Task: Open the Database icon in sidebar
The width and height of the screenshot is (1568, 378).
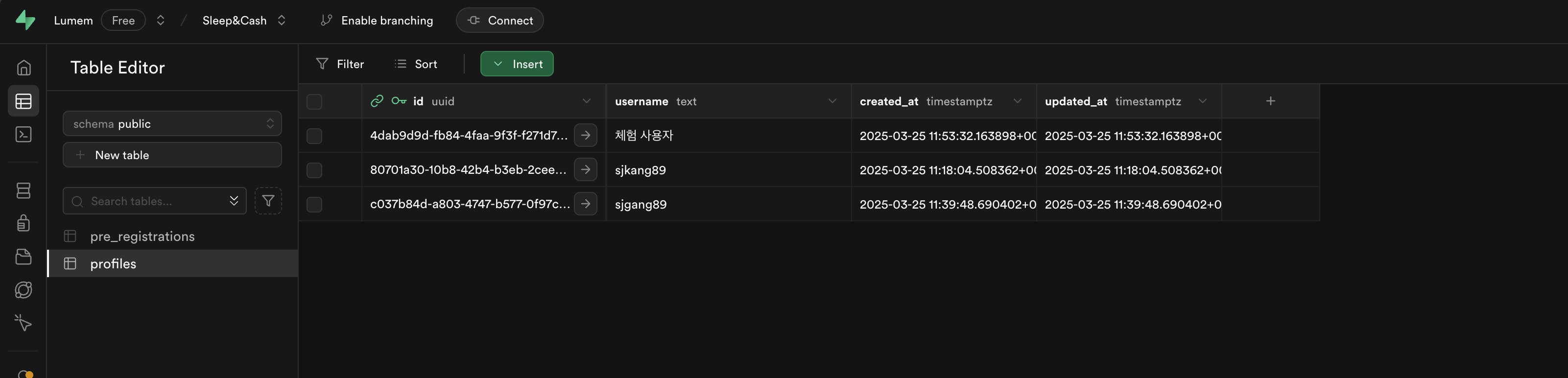Action: [x=24, y=190]
